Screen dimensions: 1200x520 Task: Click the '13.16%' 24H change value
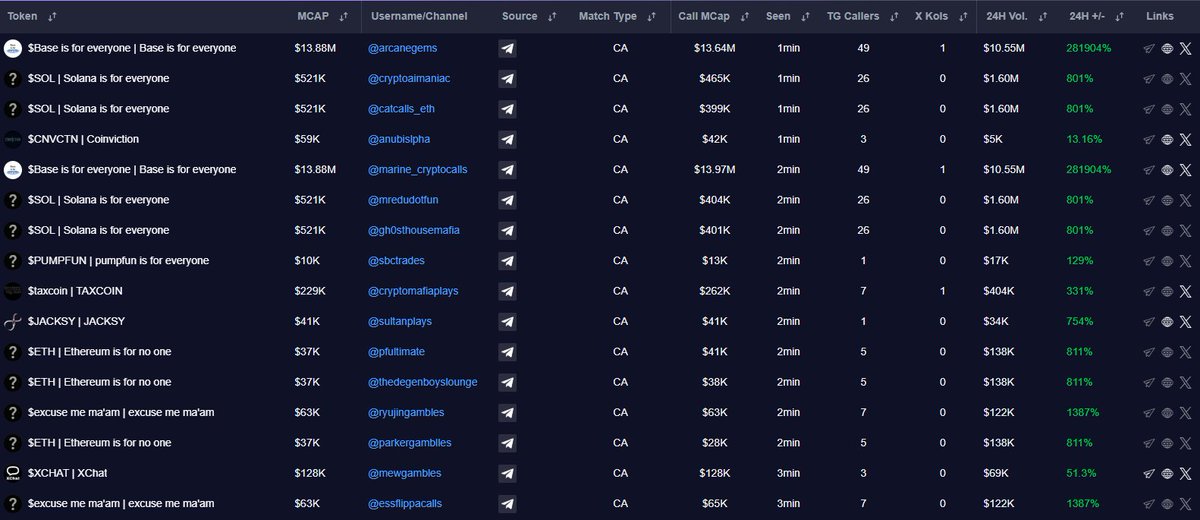pos(1085,139)
